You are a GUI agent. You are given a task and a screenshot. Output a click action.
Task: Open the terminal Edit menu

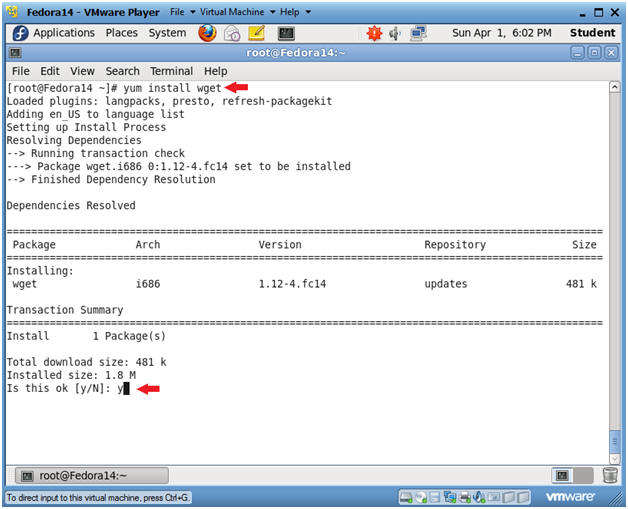click(50, 71)
